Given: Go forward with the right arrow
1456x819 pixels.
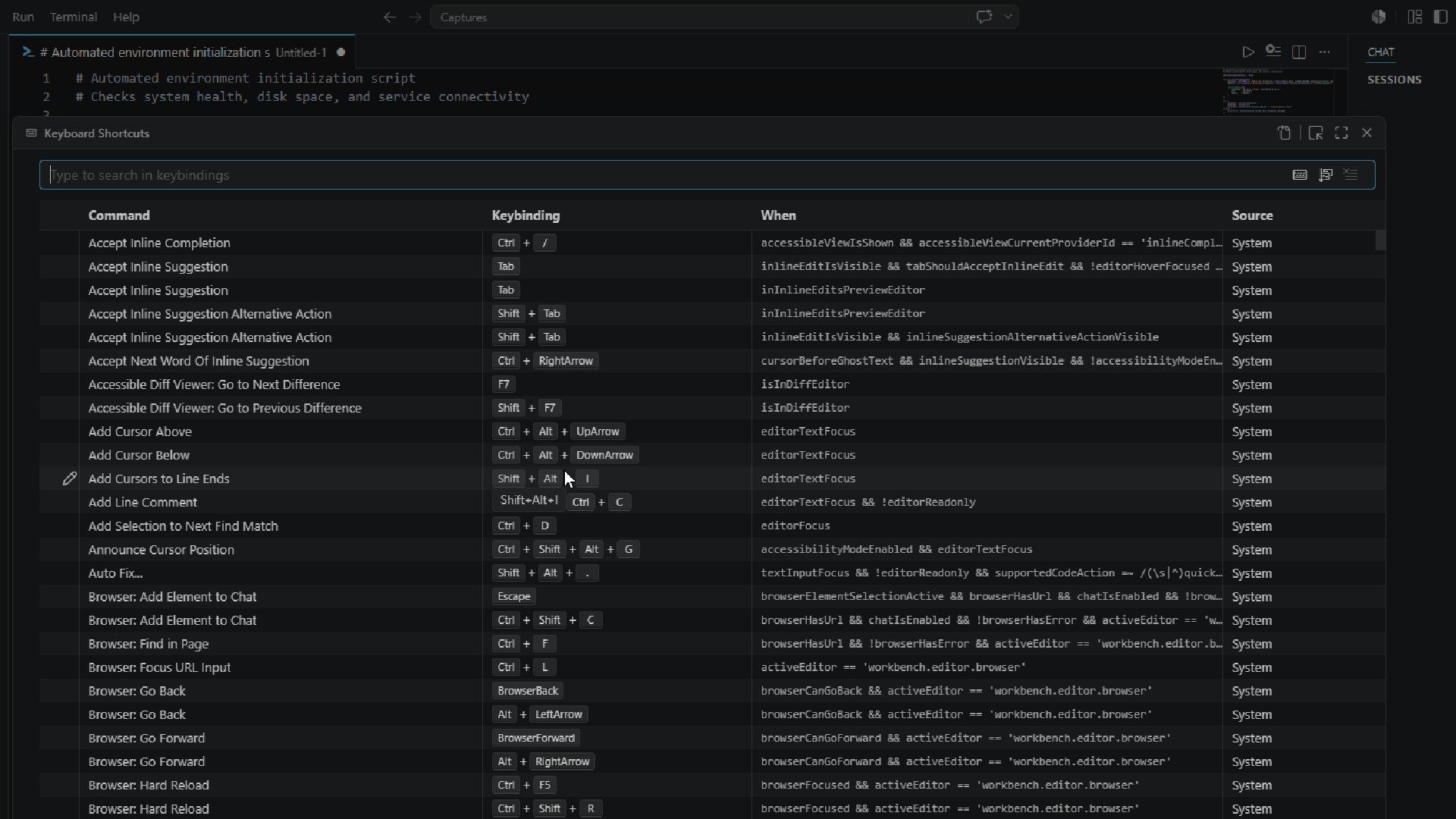Looking at the screenshot, I should point(416,17).
